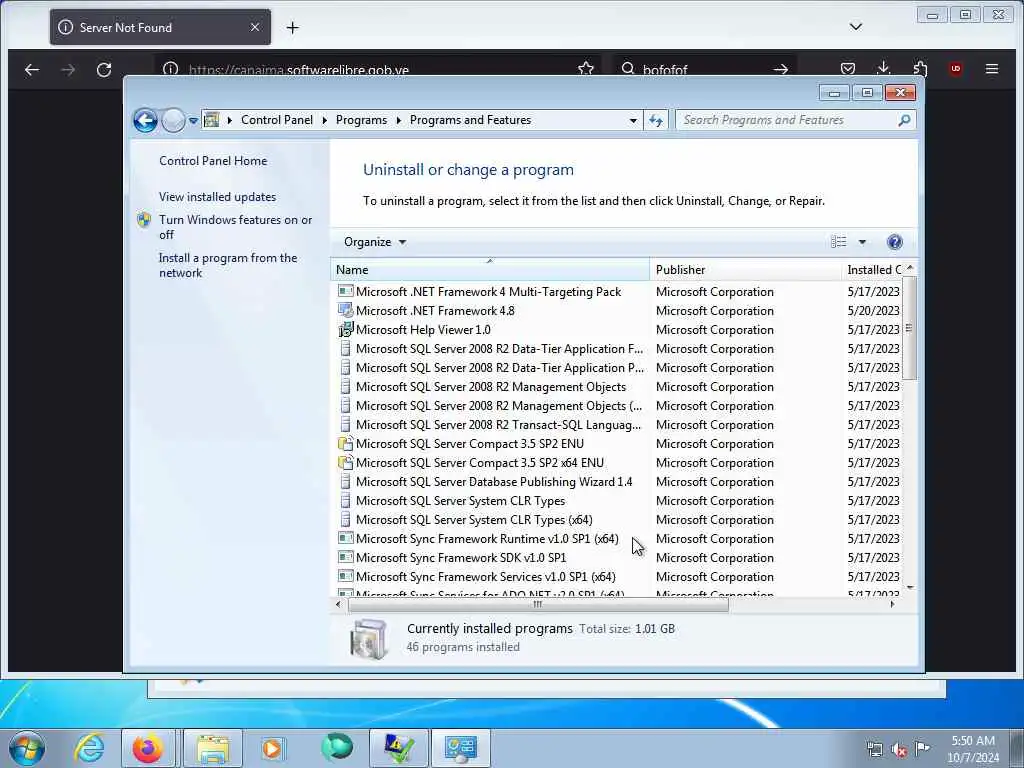Reload the Firefox page
The height and width of the screenshot is (768, 1024).
104,69
